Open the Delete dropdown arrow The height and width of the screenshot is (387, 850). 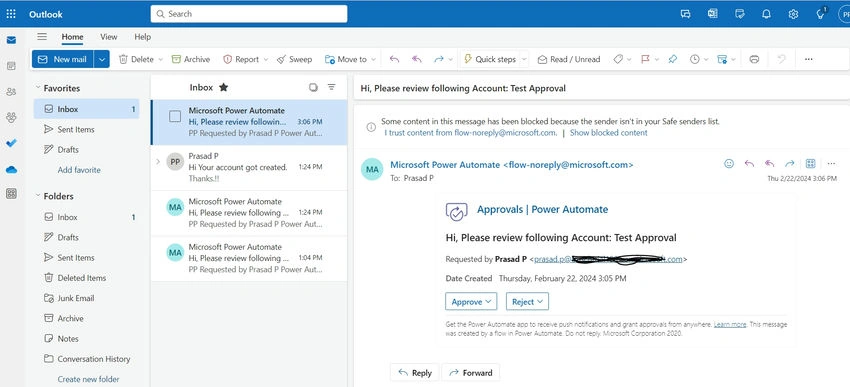160,60
